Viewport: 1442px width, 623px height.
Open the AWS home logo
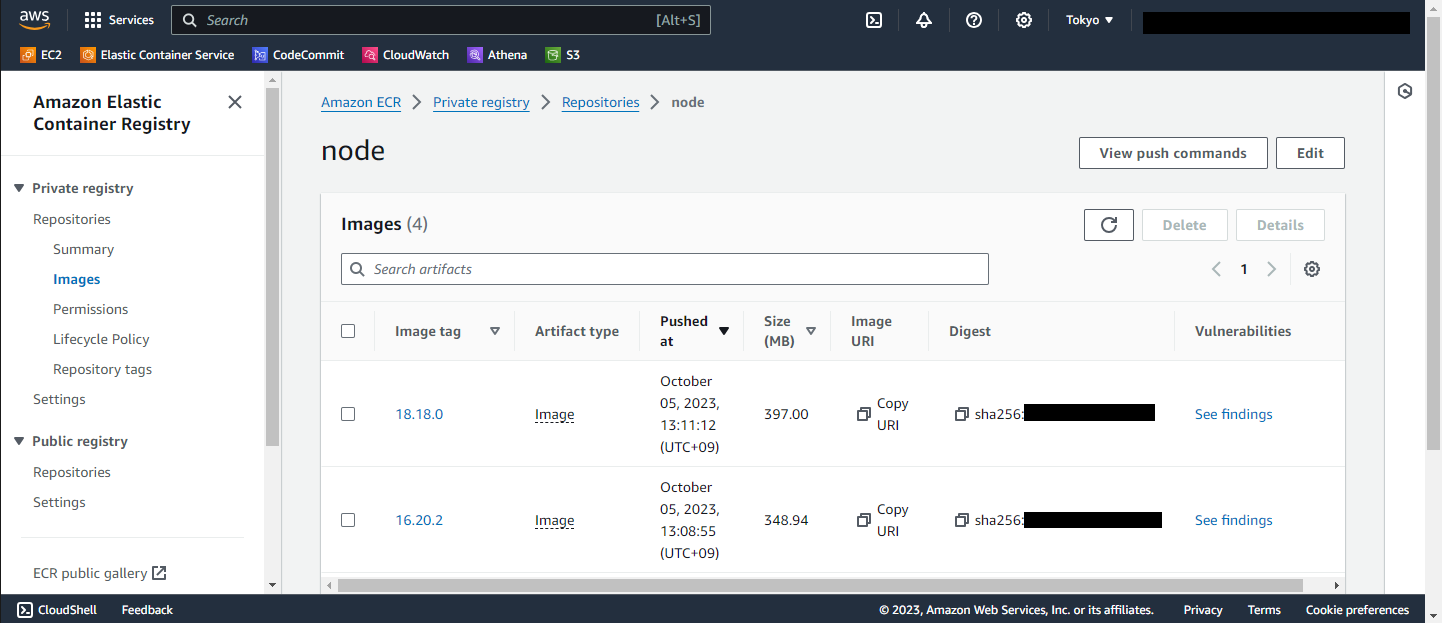click(34, 20)
